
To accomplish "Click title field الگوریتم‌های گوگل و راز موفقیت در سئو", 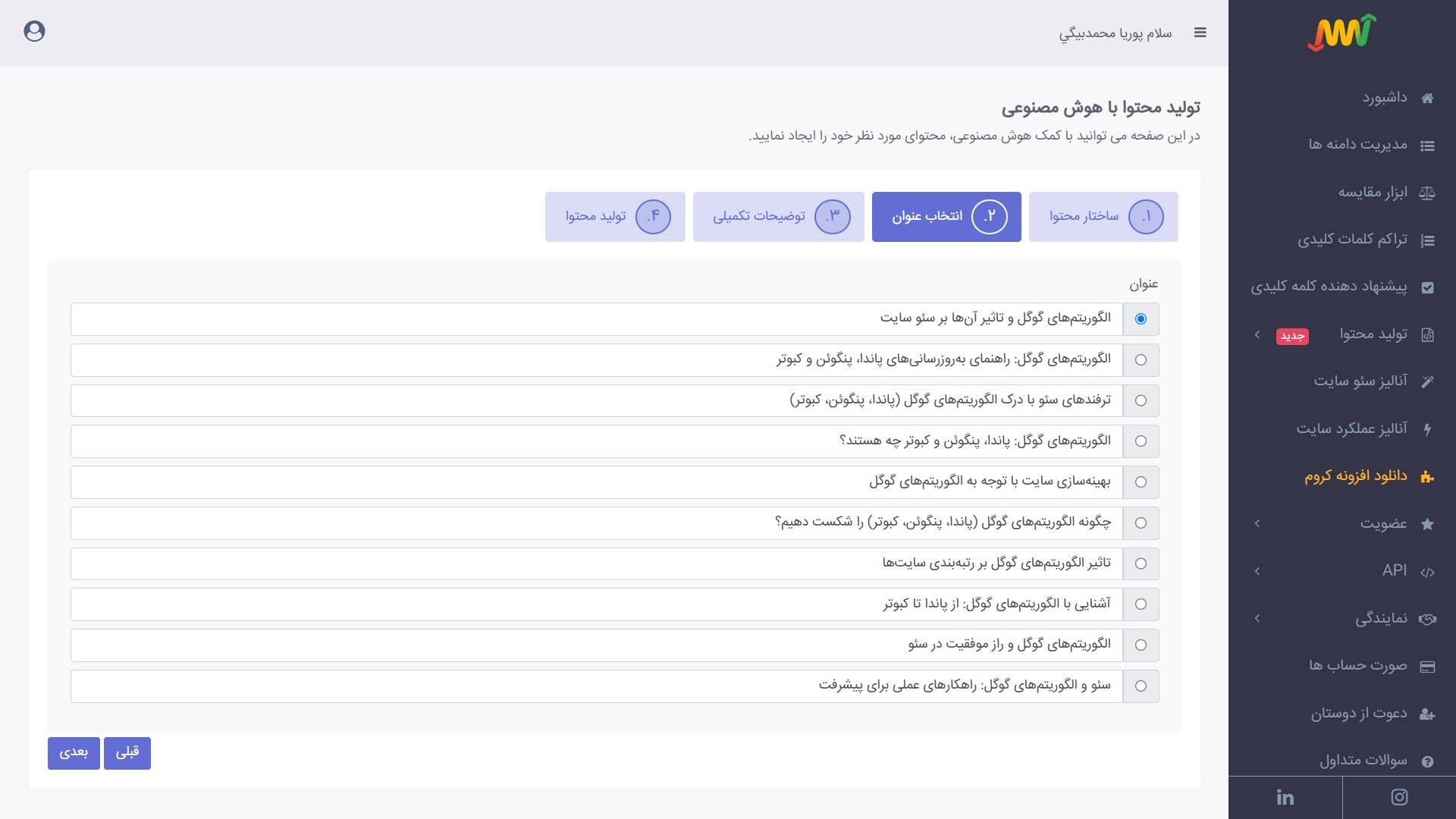I will [x=597, y=645].
